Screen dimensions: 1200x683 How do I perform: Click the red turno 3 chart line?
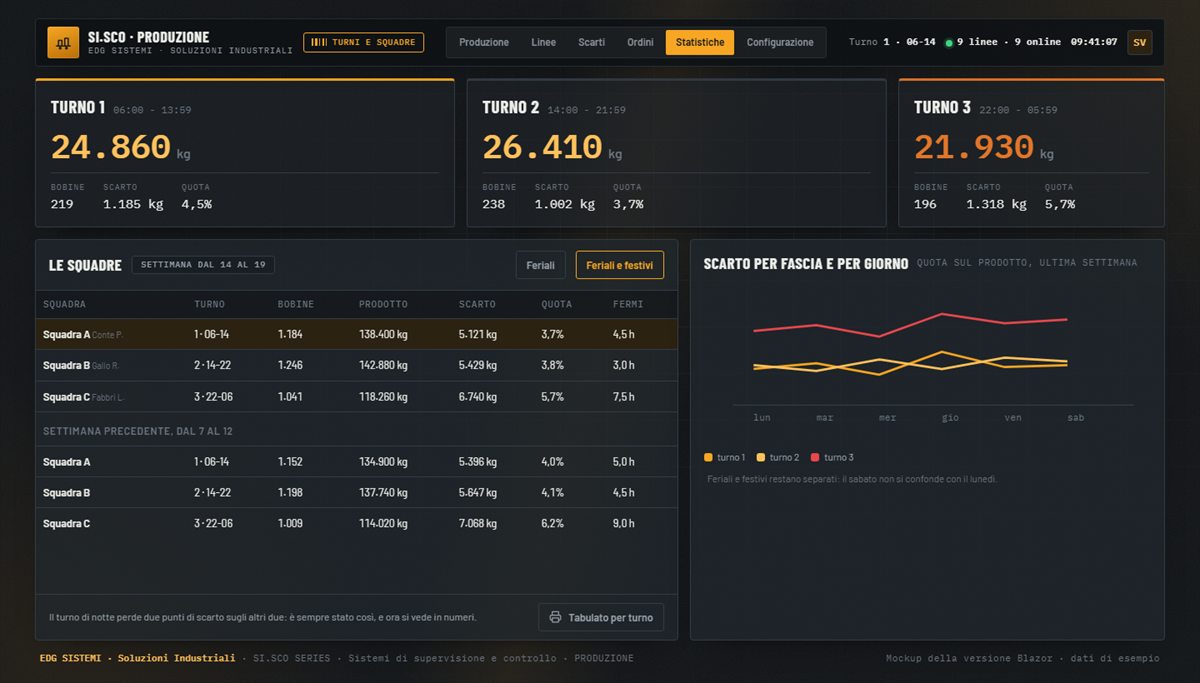point(910,323)
